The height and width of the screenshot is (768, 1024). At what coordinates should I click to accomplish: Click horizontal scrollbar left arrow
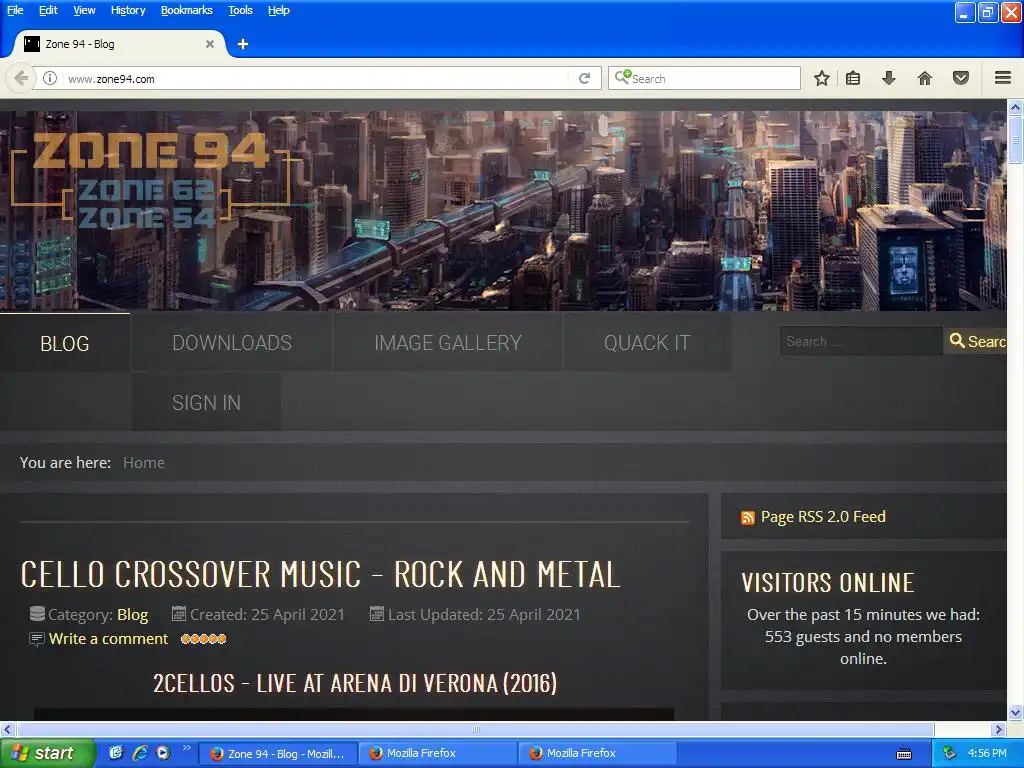[x=7, y=729]
